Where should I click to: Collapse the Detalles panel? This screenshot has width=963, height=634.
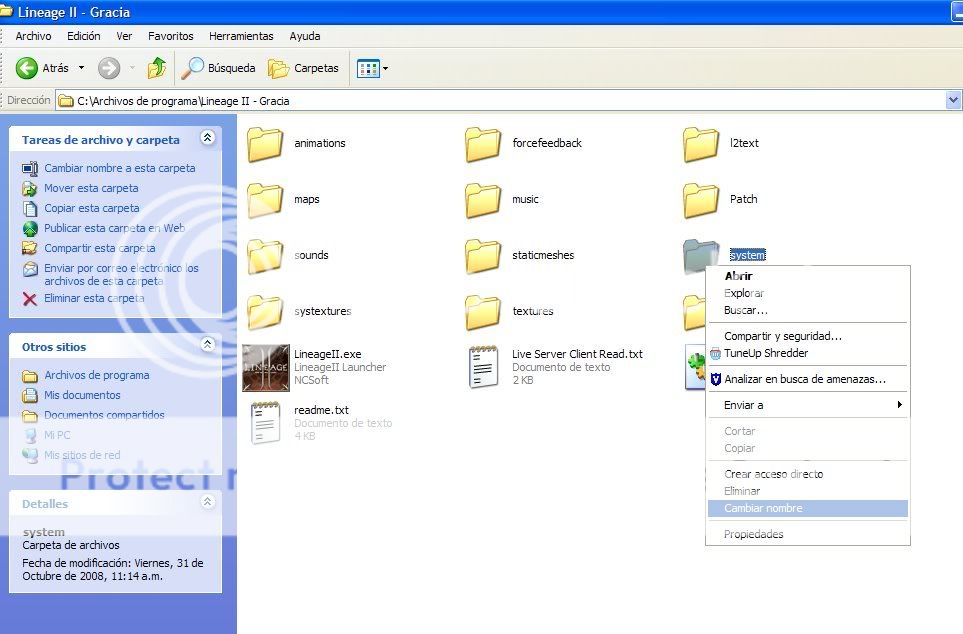208,502
